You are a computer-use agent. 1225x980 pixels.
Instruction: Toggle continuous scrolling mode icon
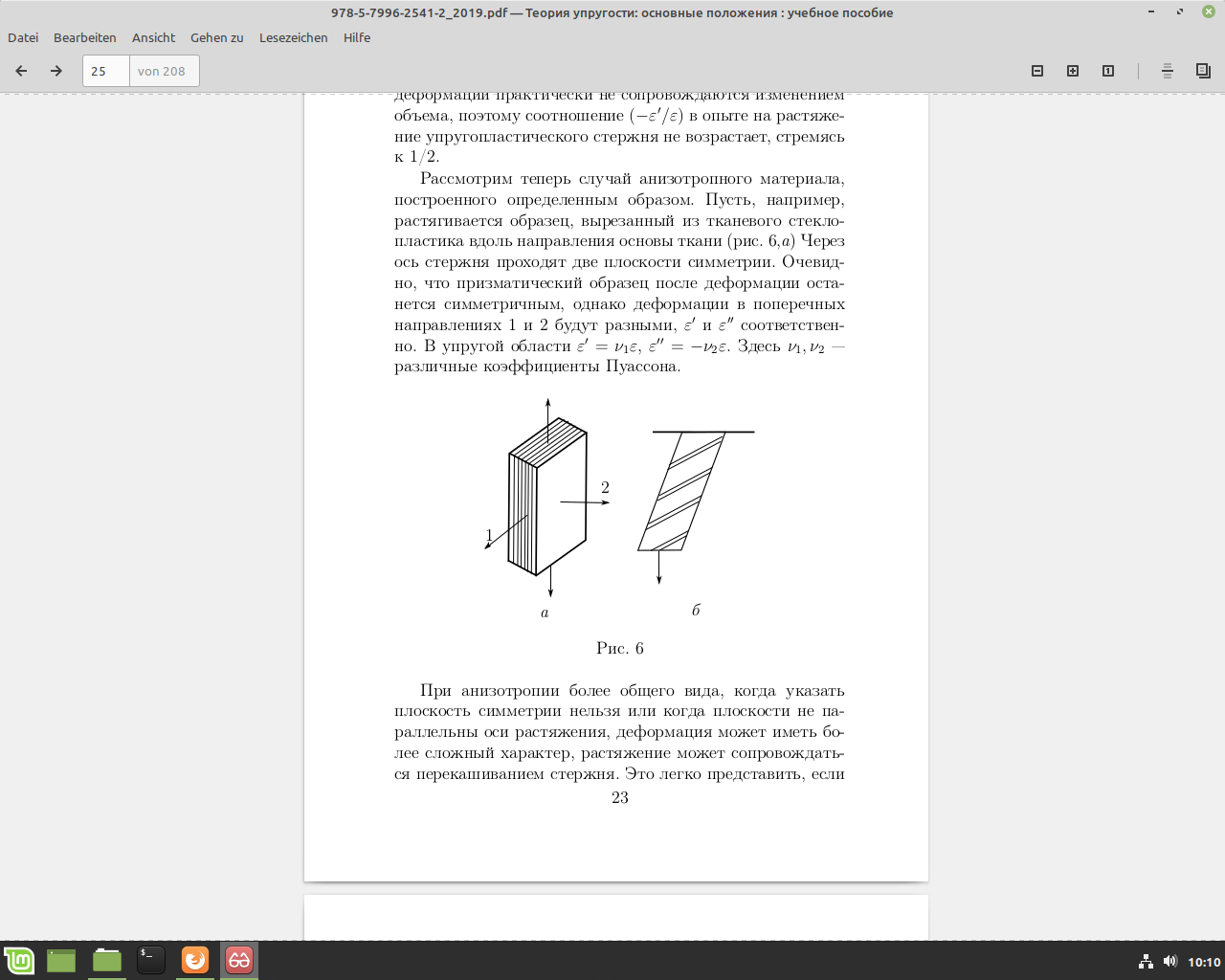tap(1168, 71)
